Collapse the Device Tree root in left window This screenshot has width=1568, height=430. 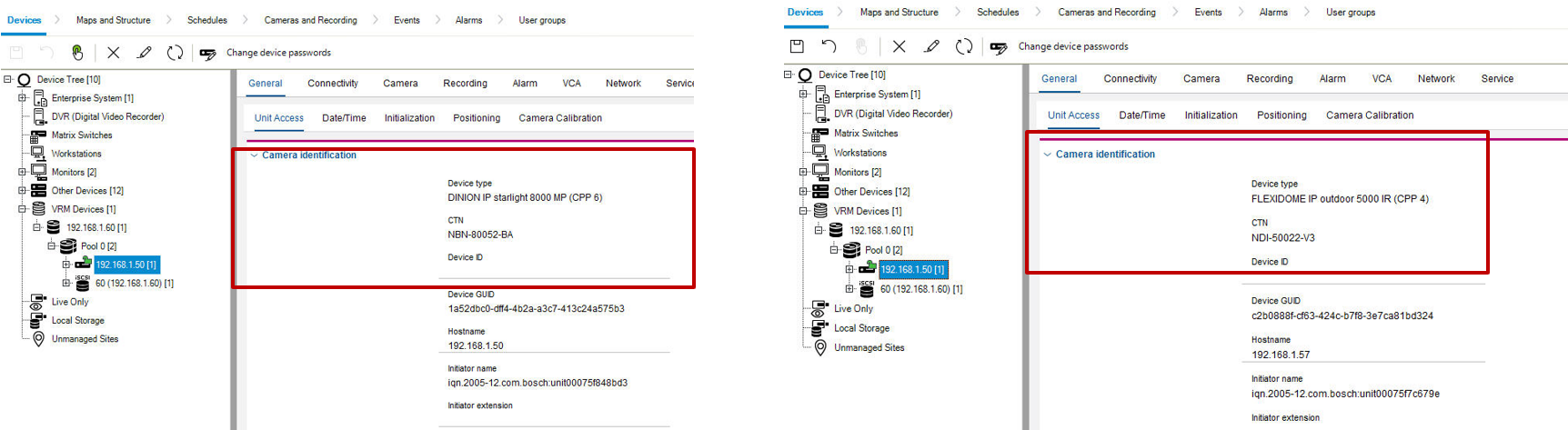7,79
